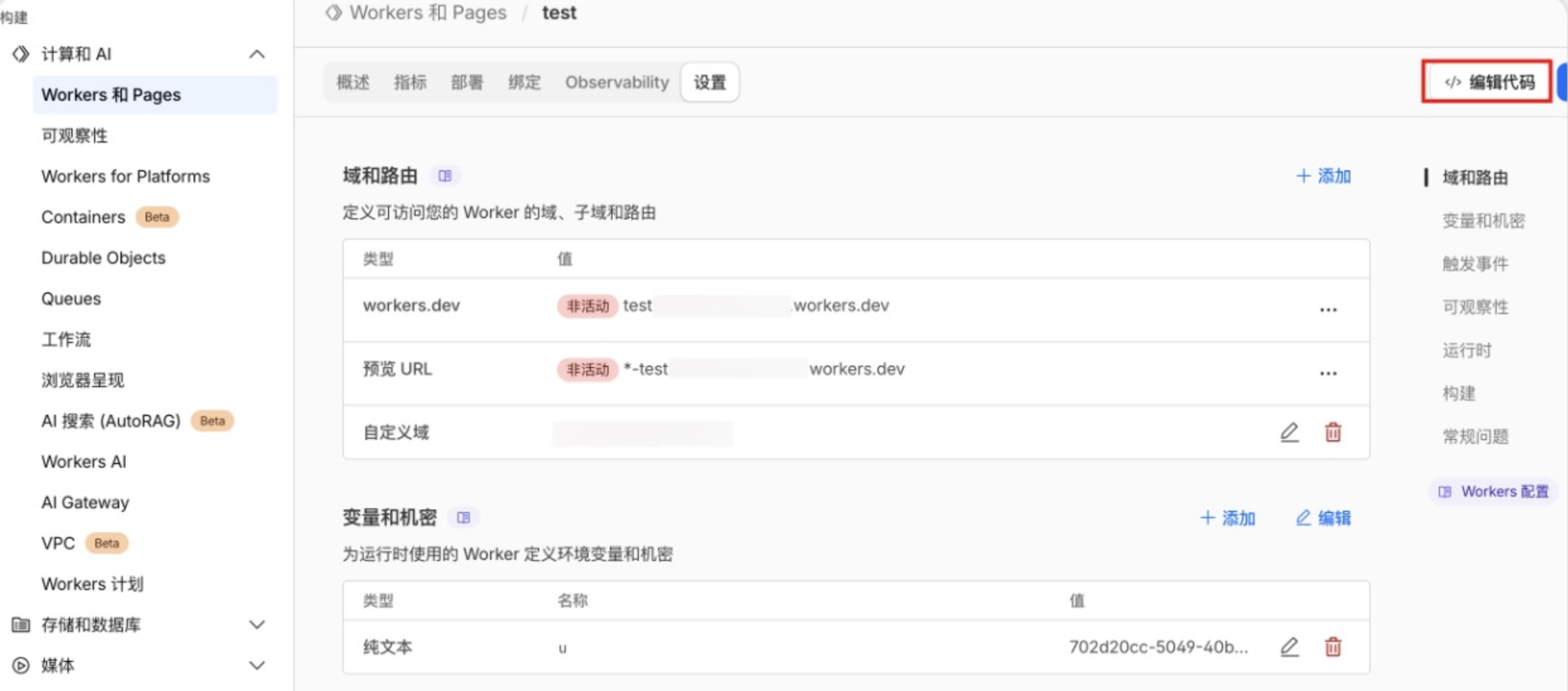The image size is (1568, 691).
Task: Click the variable value 702d20cc-5049-40b...
Action: click(1159, 647)
